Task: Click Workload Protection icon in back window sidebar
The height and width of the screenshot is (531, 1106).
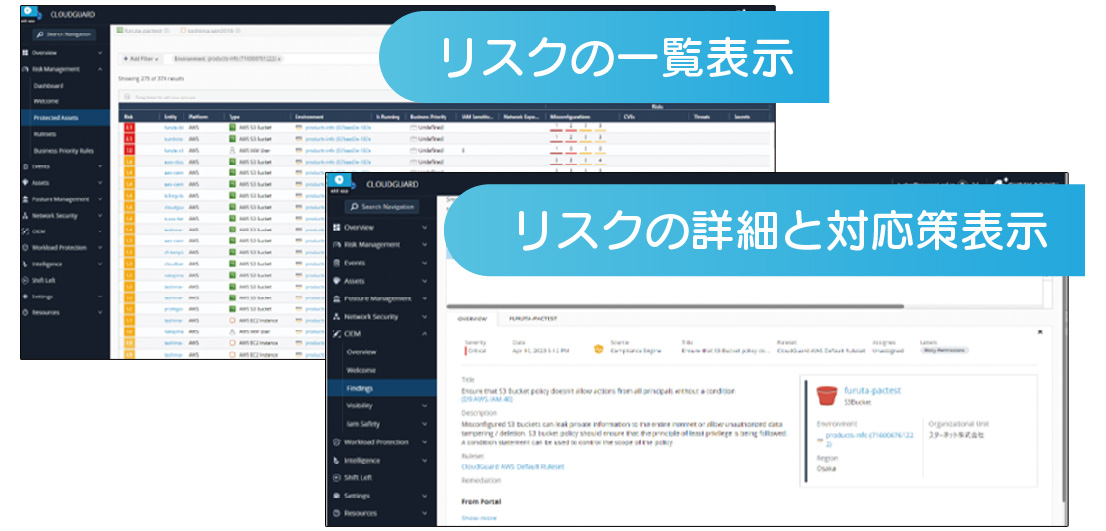Action: [x=25, y=248]
